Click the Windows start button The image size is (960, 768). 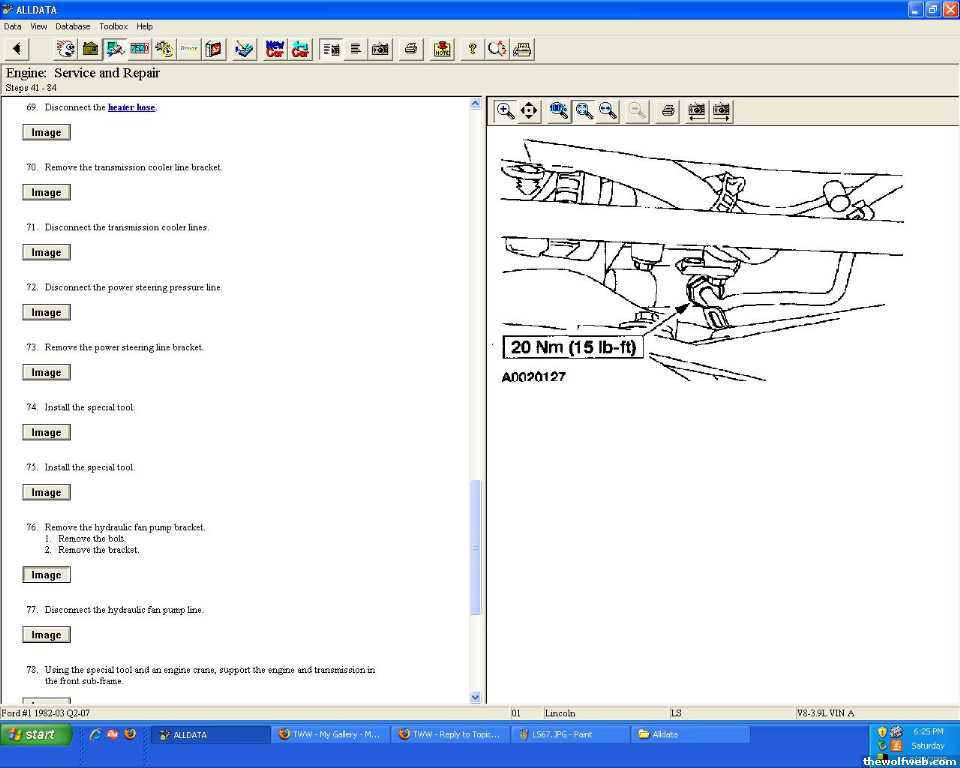click(x=37, y=734)
